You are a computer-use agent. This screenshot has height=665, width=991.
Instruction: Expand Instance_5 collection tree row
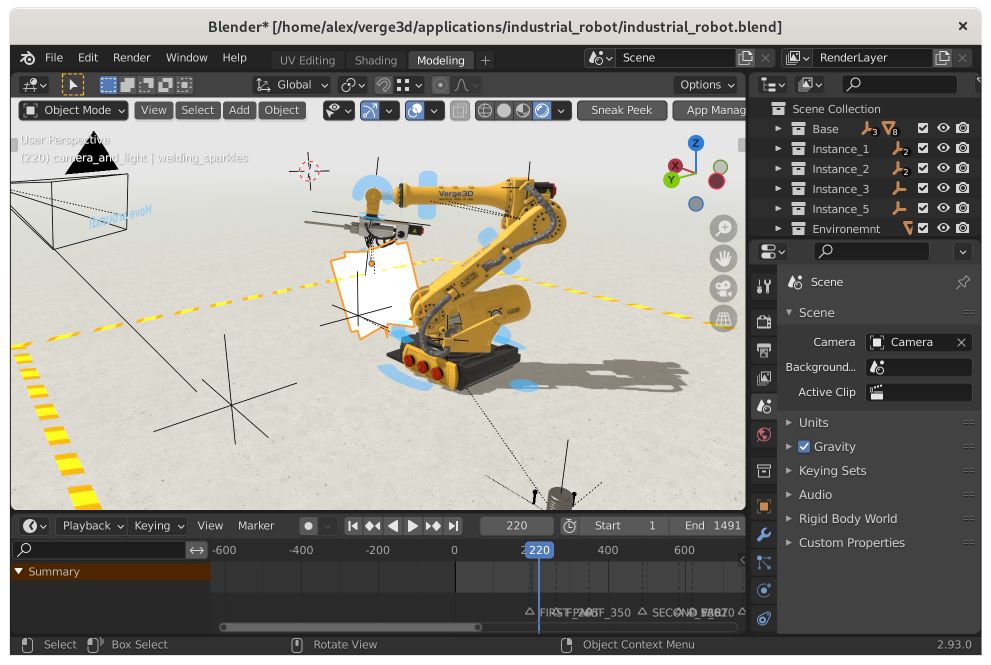[x=778, y=209]
